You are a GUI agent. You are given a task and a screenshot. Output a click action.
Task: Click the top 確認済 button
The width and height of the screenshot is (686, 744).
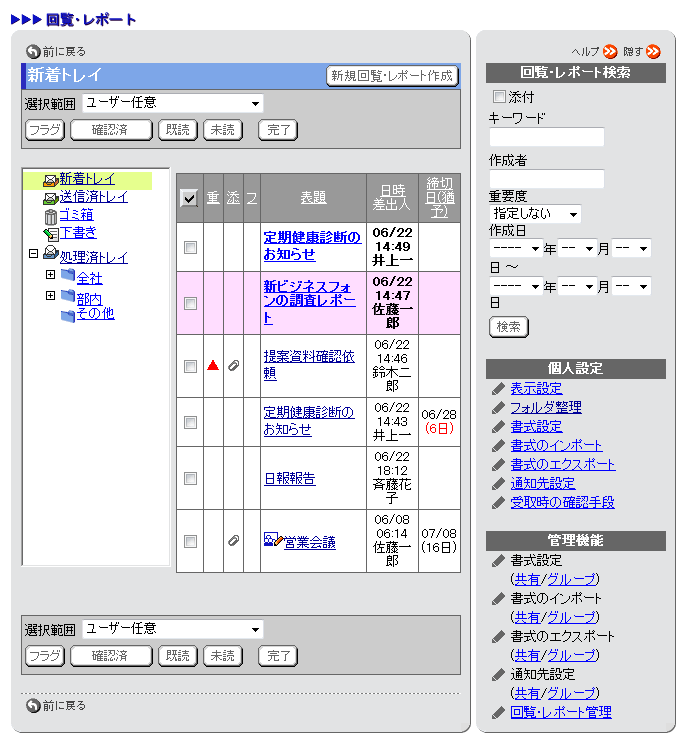pyautogui.click(x=111, y=130)
